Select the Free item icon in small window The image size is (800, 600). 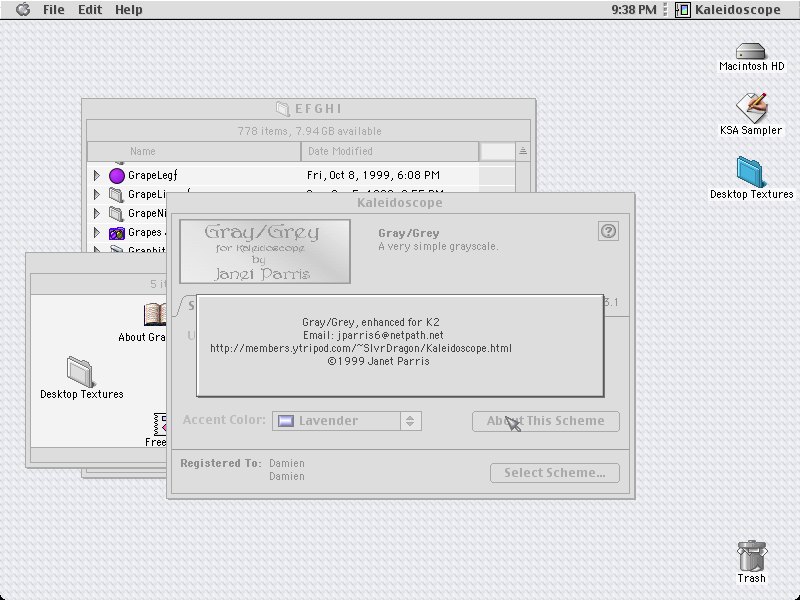(160, 424)
